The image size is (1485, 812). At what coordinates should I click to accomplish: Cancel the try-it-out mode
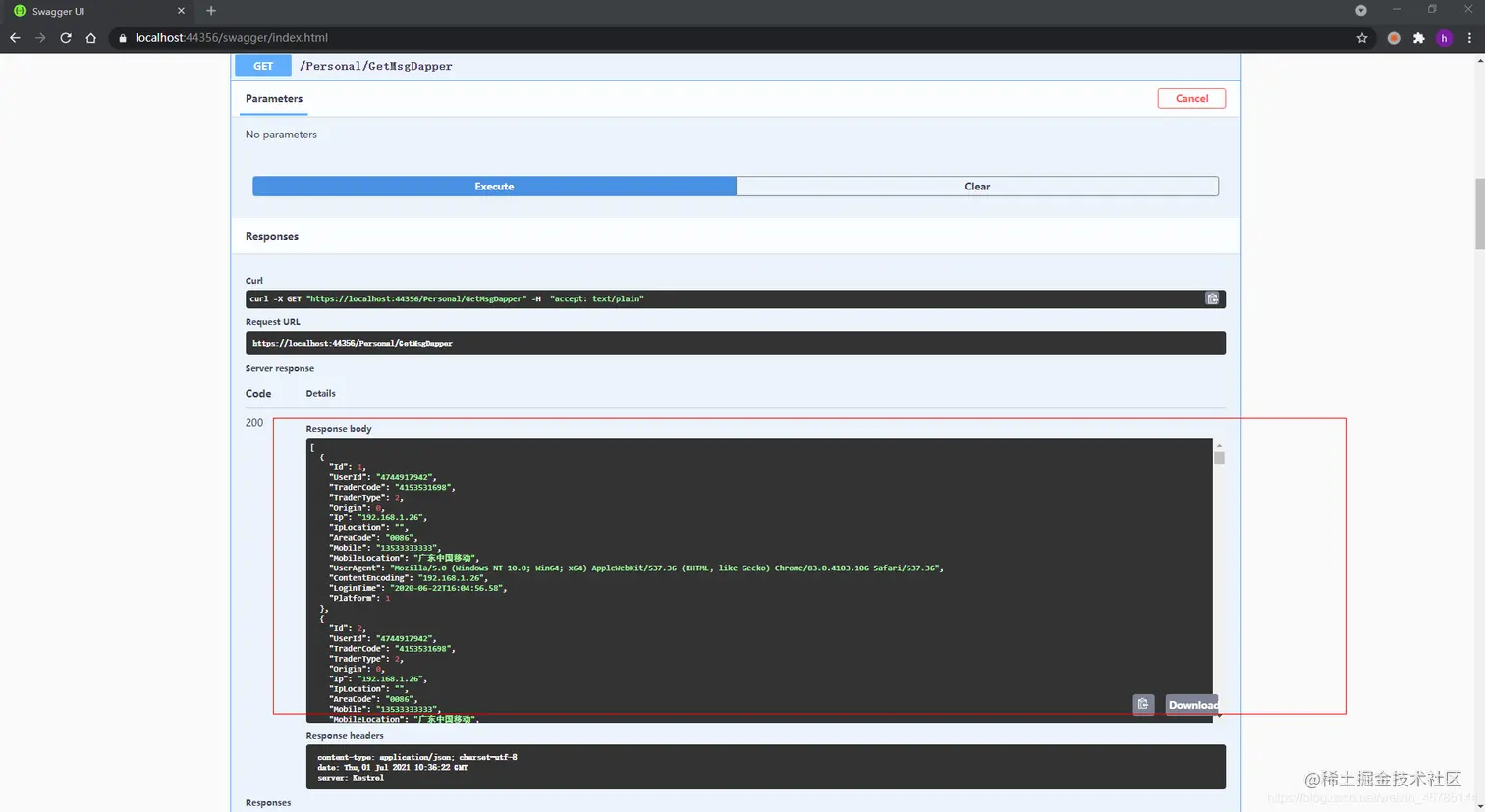pos(1191,98)
